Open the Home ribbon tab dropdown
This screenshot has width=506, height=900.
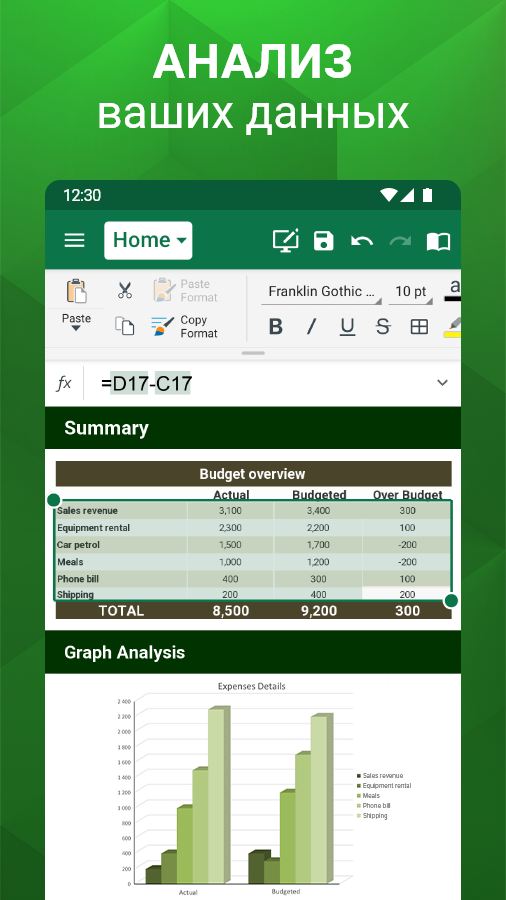tap(149, 240)
